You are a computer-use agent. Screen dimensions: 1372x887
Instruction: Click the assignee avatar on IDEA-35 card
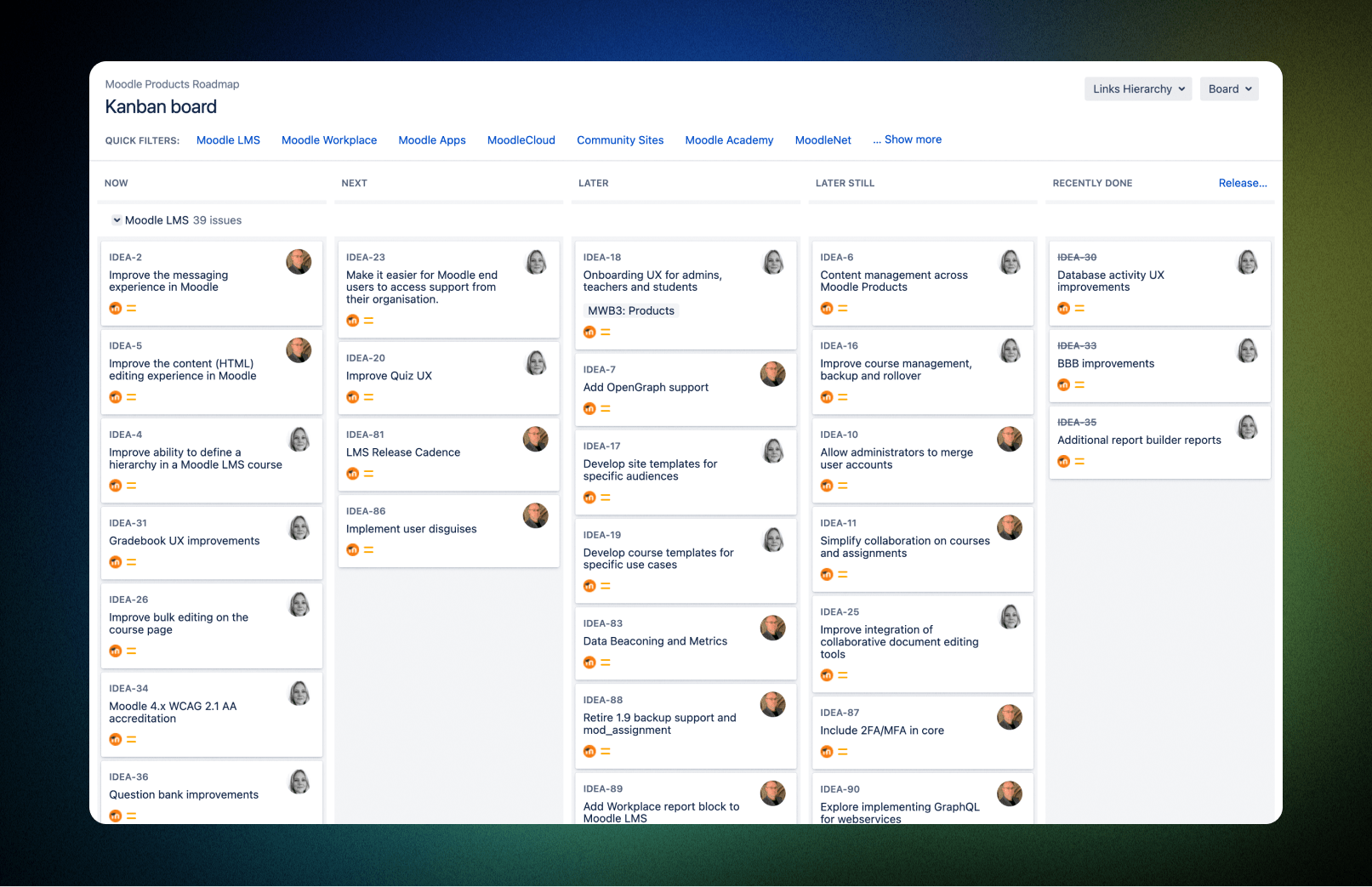[1248, 427]
